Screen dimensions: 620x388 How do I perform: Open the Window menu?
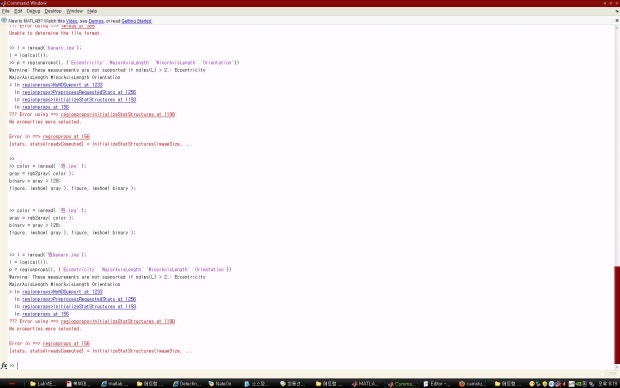[74, 11]
